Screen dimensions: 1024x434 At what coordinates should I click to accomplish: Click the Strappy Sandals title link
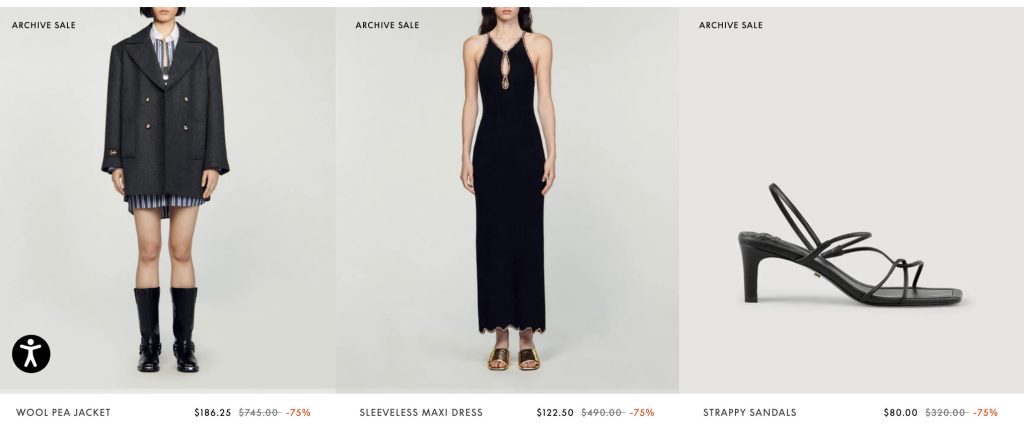pyautogui.click(x=750, y=412)
